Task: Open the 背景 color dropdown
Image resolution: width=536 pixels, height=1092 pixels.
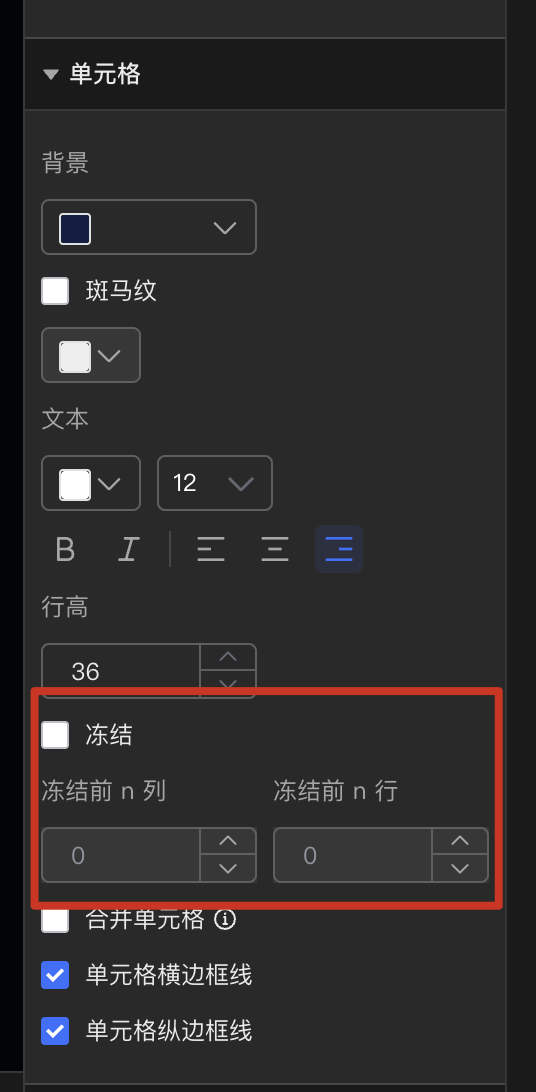Action: coord(149,227)
